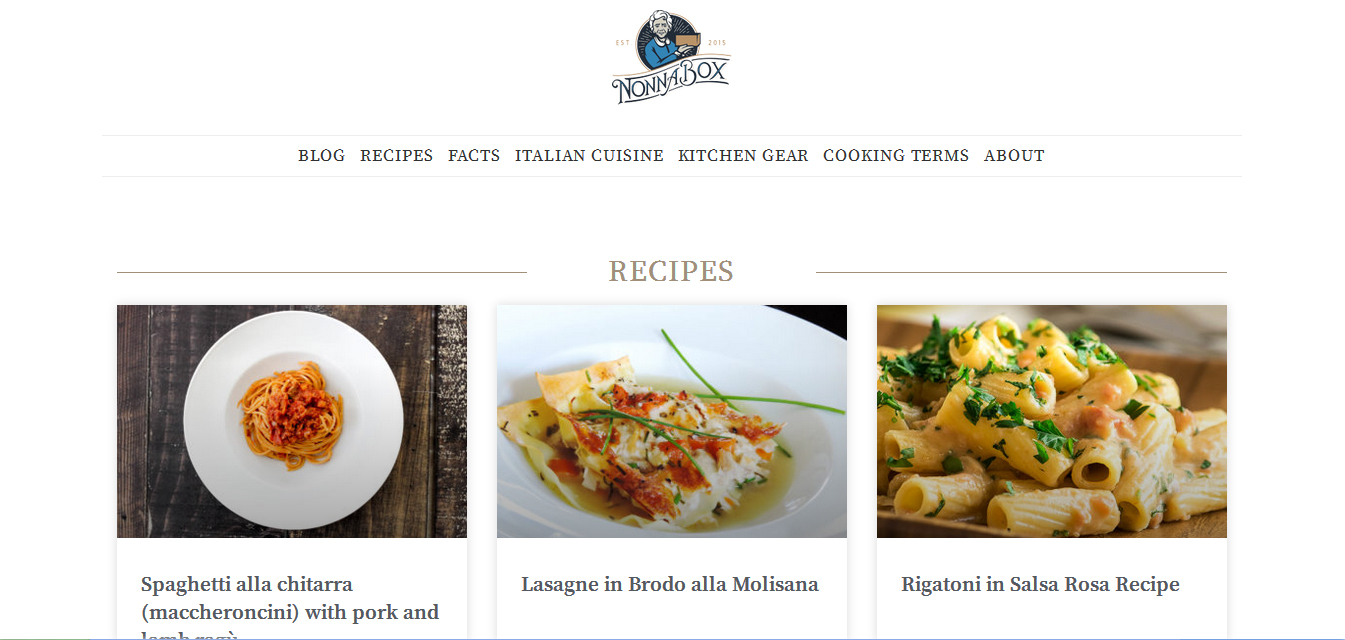Visit the About page
Viewport: 1345px width, 640px height.
click(x=1014, y=156)
